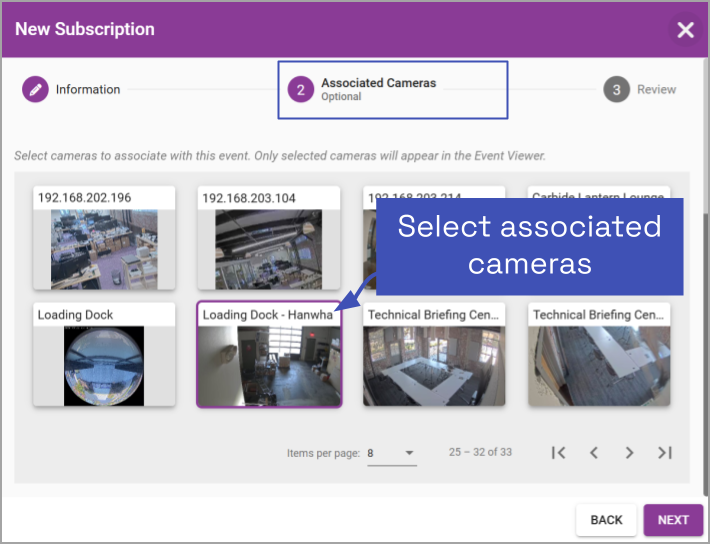This screenshot has width=710, height=544.
Task: Open the Items per page dropdown
Action: point(392,453)
